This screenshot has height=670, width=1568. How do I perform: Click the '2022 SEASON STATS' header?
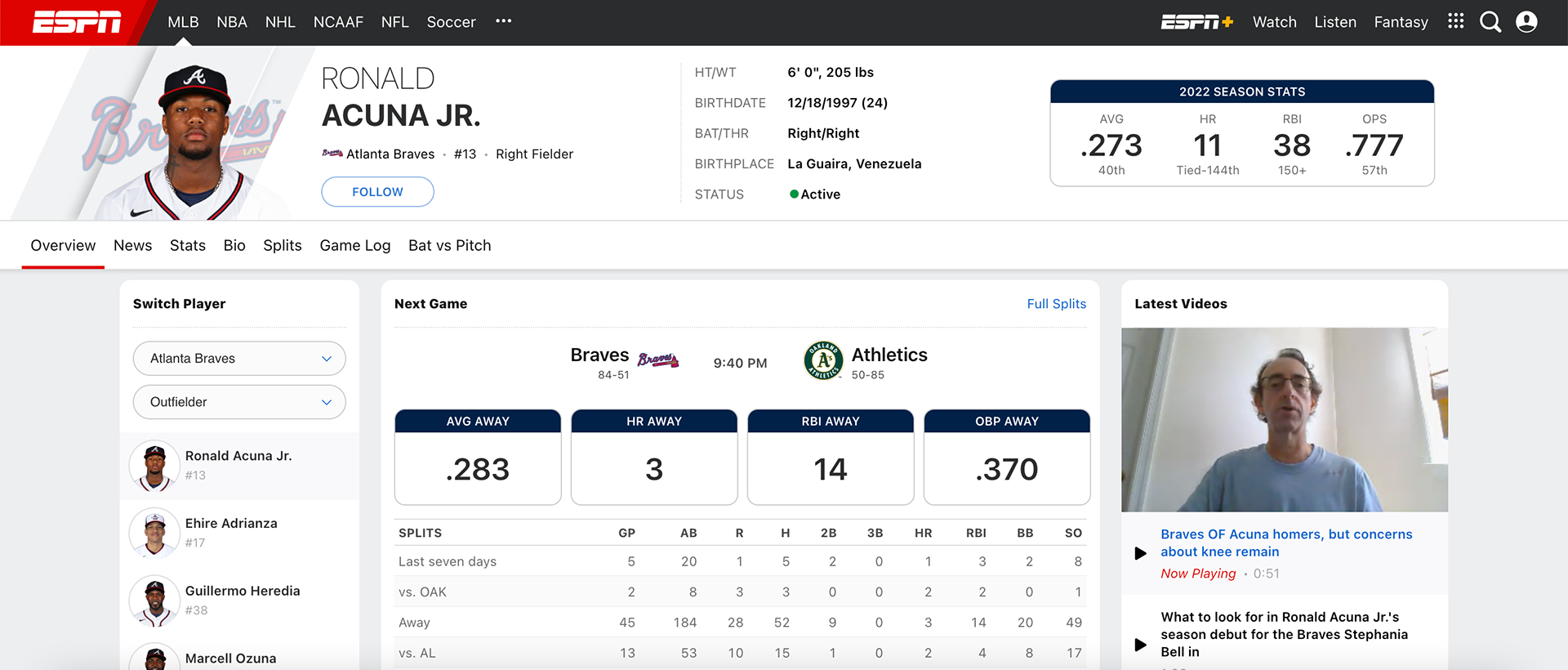[1242, 92]
